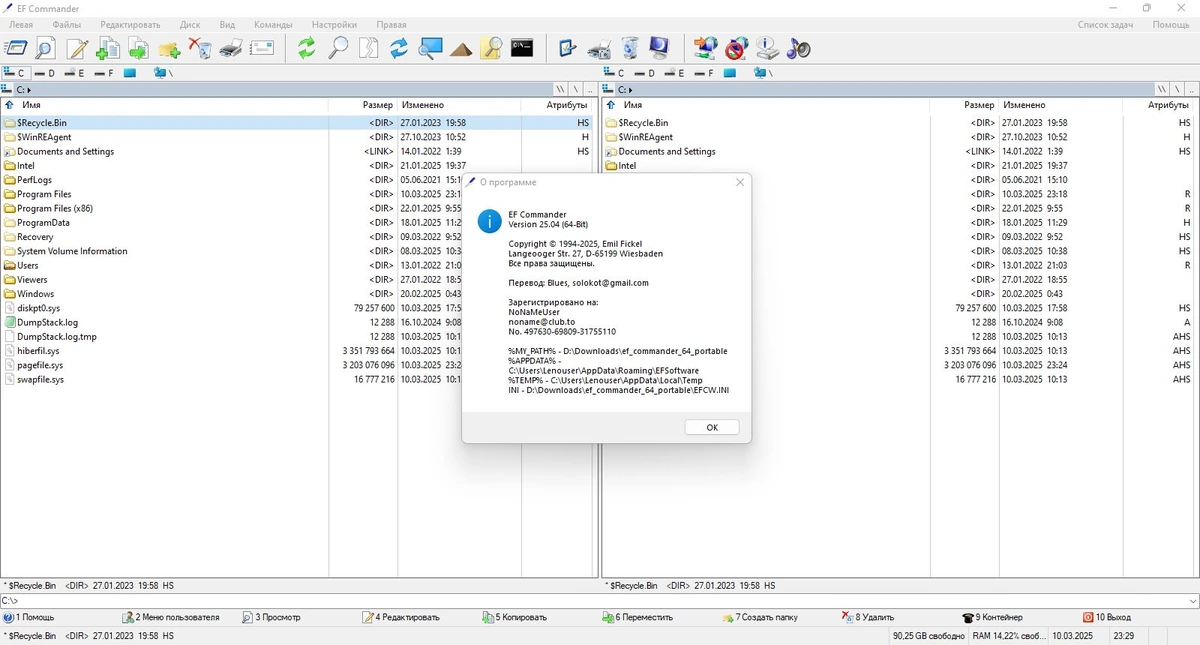The height and width of the screenshot is (645, 1200).
Task: Sort left panel by Размер column
Action: click(x=363, y=104)
